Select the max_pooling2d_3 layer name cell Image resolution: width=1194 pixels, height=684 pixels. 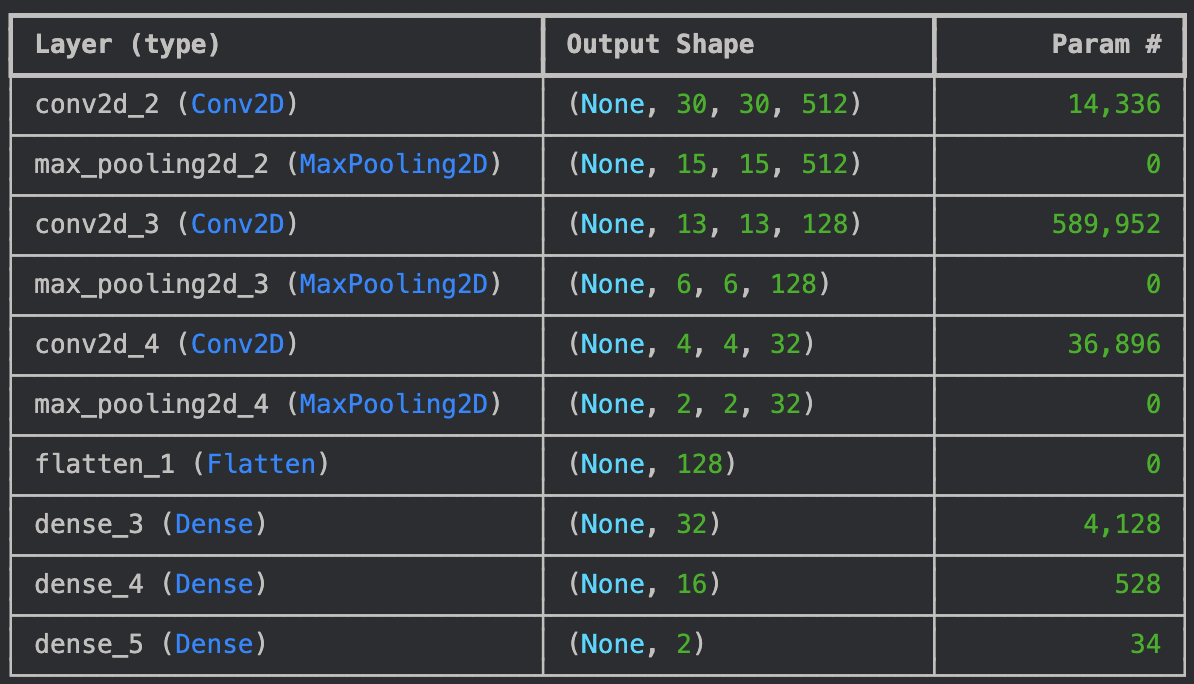tap(267, 285)
